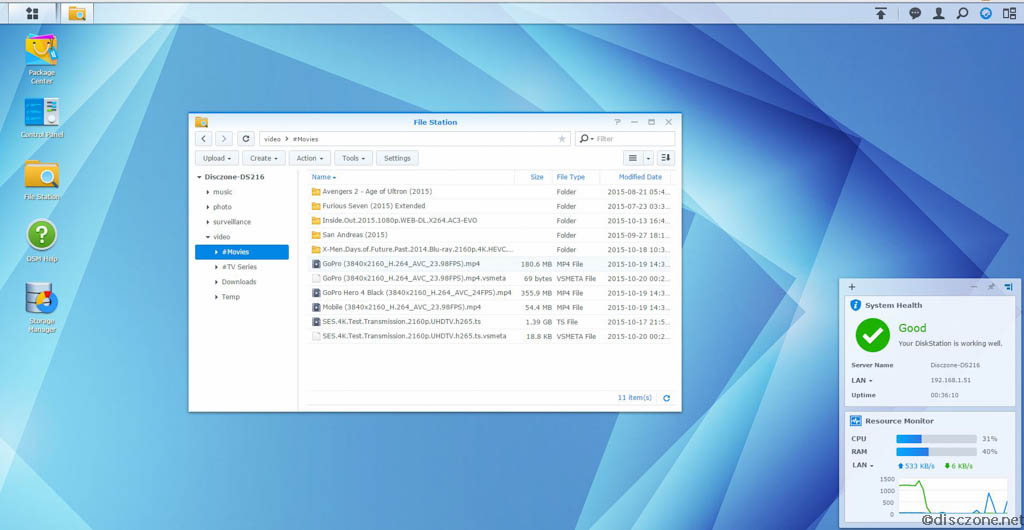Expand the music folder tree arrow
The width and height of the screenshot is (1024, 530).
(x=208, y=192)
